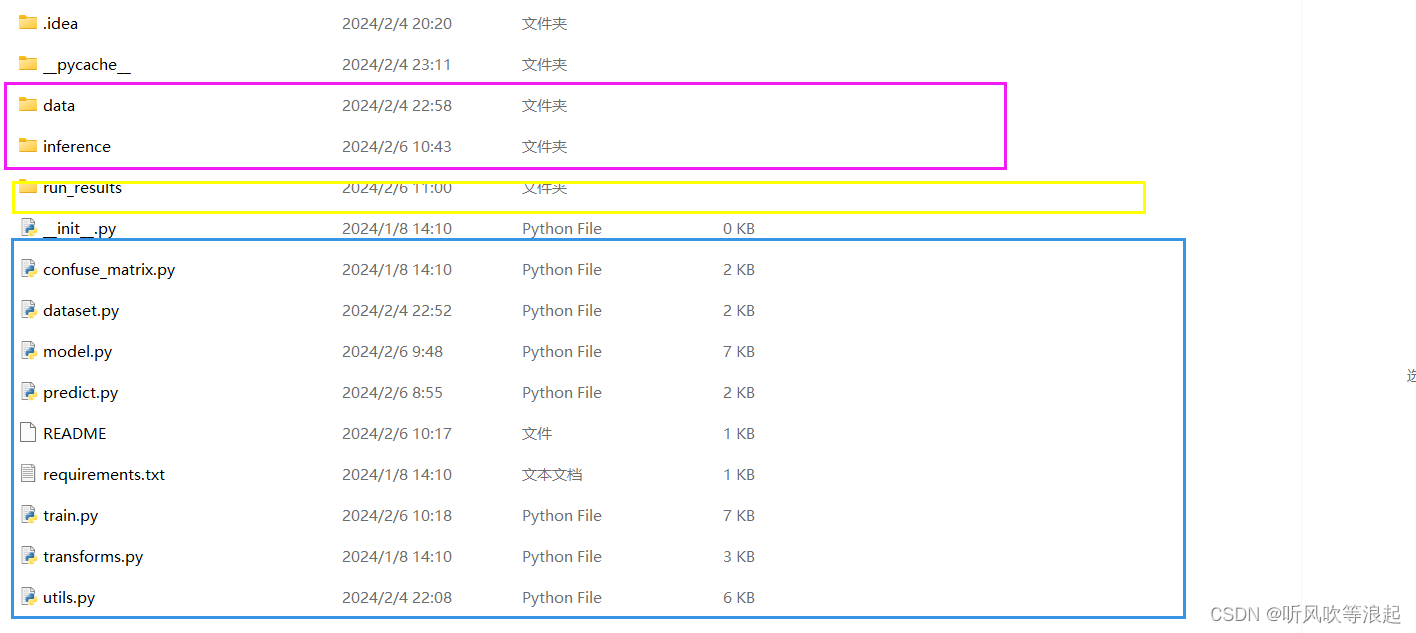Click the 文件 type of README
The height and width of the screenshot is (633, 1416).
click(537, 434)
